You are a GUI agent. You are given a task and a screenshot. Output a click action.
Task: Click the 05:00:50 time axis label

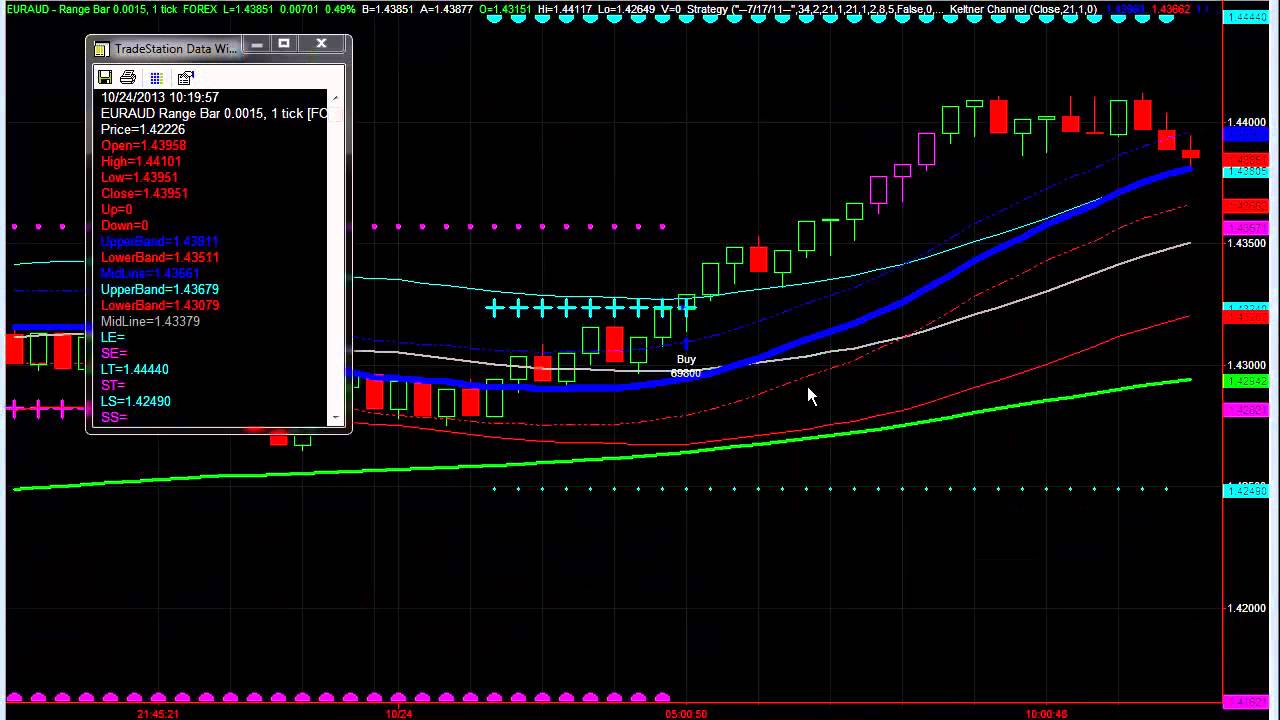(x=686, y=714)
